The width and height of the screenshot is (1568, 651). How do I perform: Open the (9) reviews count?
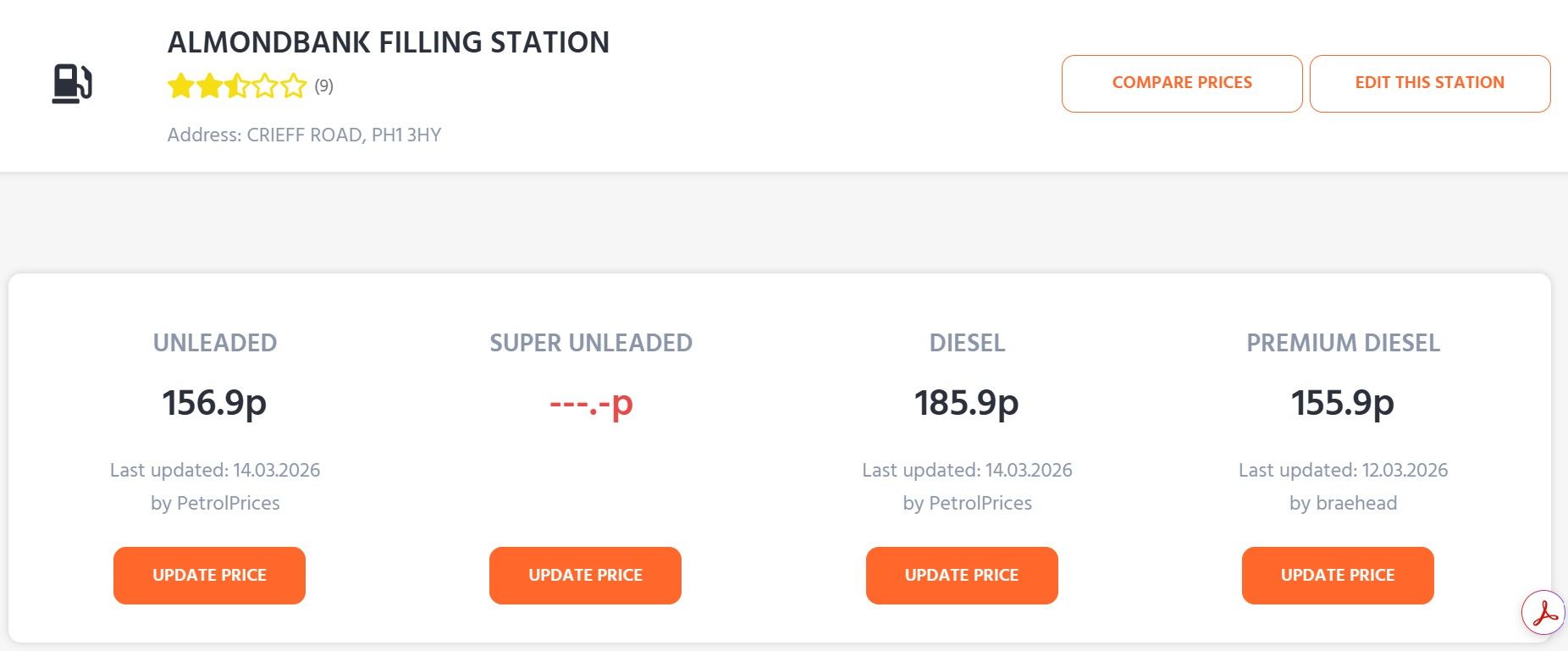click(x=324, y=86)
